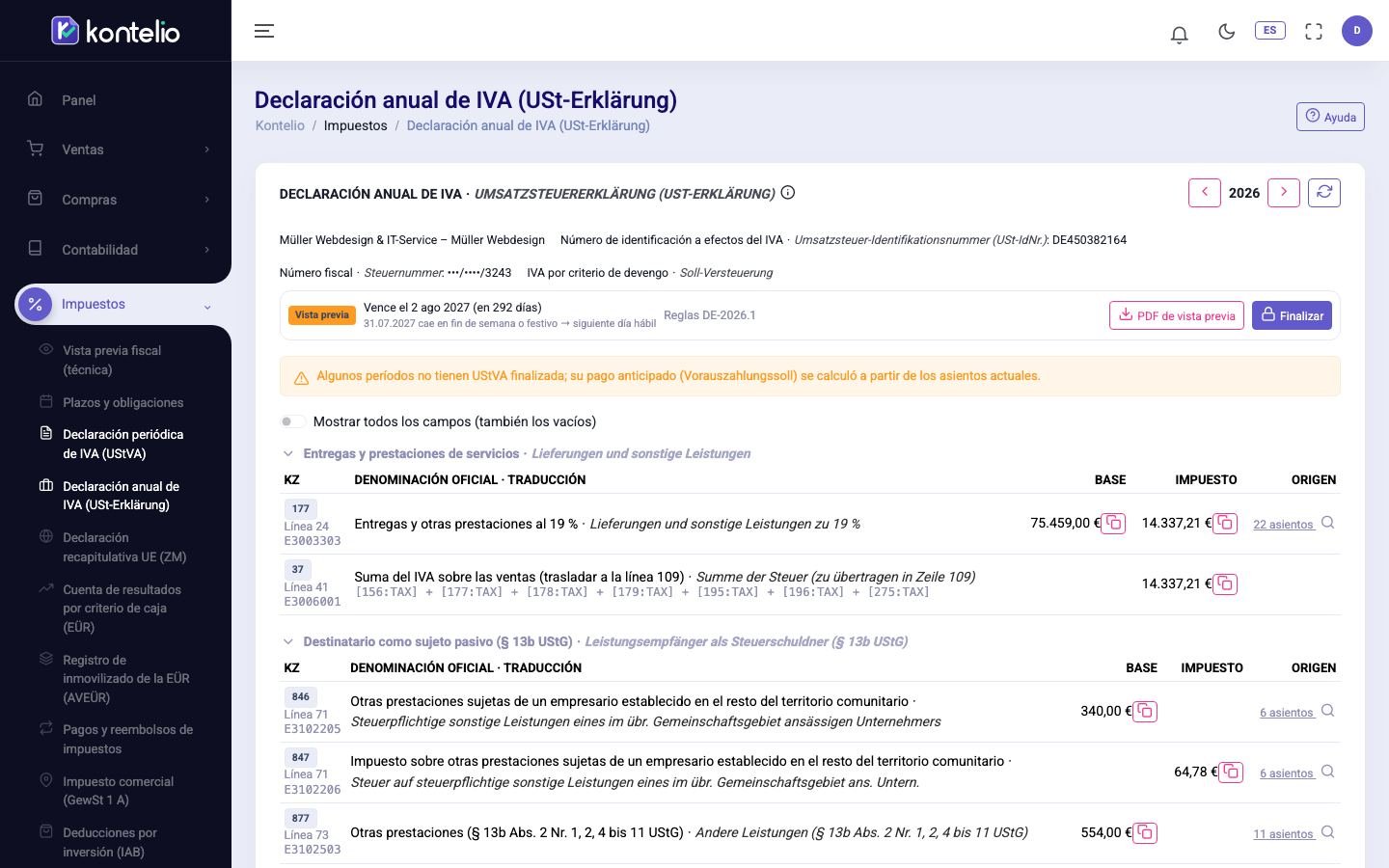Expand the Ventas menu

(x=116, y=149)
